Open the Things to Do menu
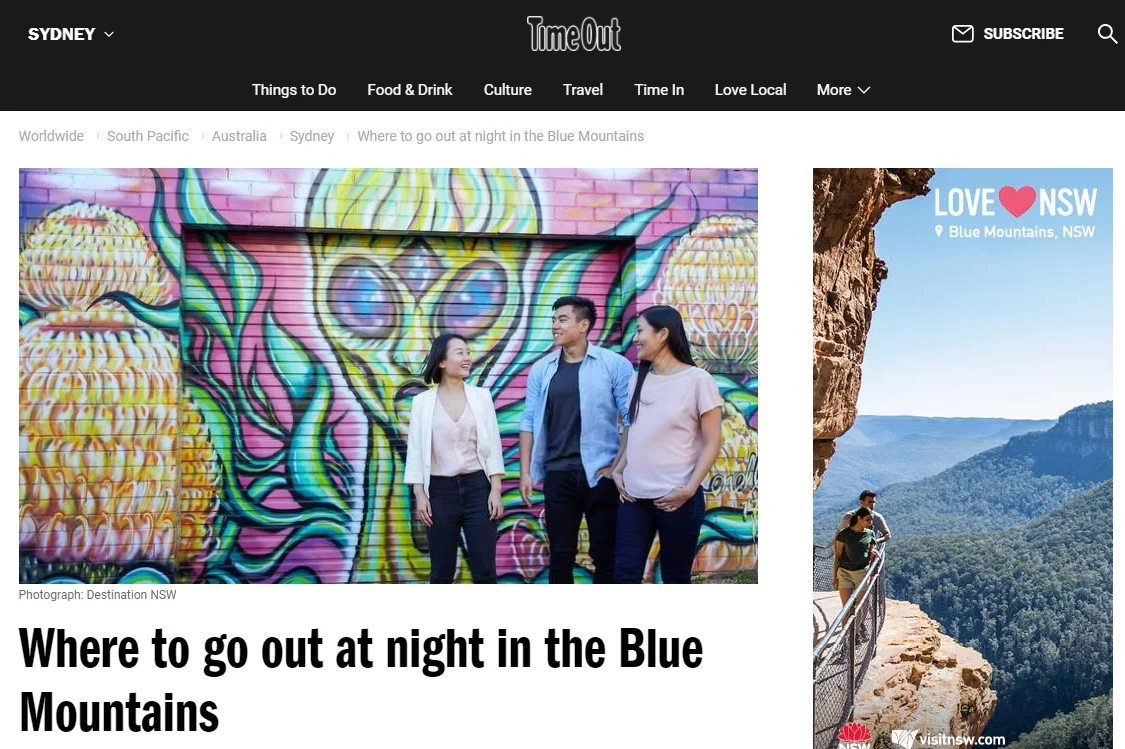The width and height of the screenshot is (1125, 749). (x=293, y=90)
